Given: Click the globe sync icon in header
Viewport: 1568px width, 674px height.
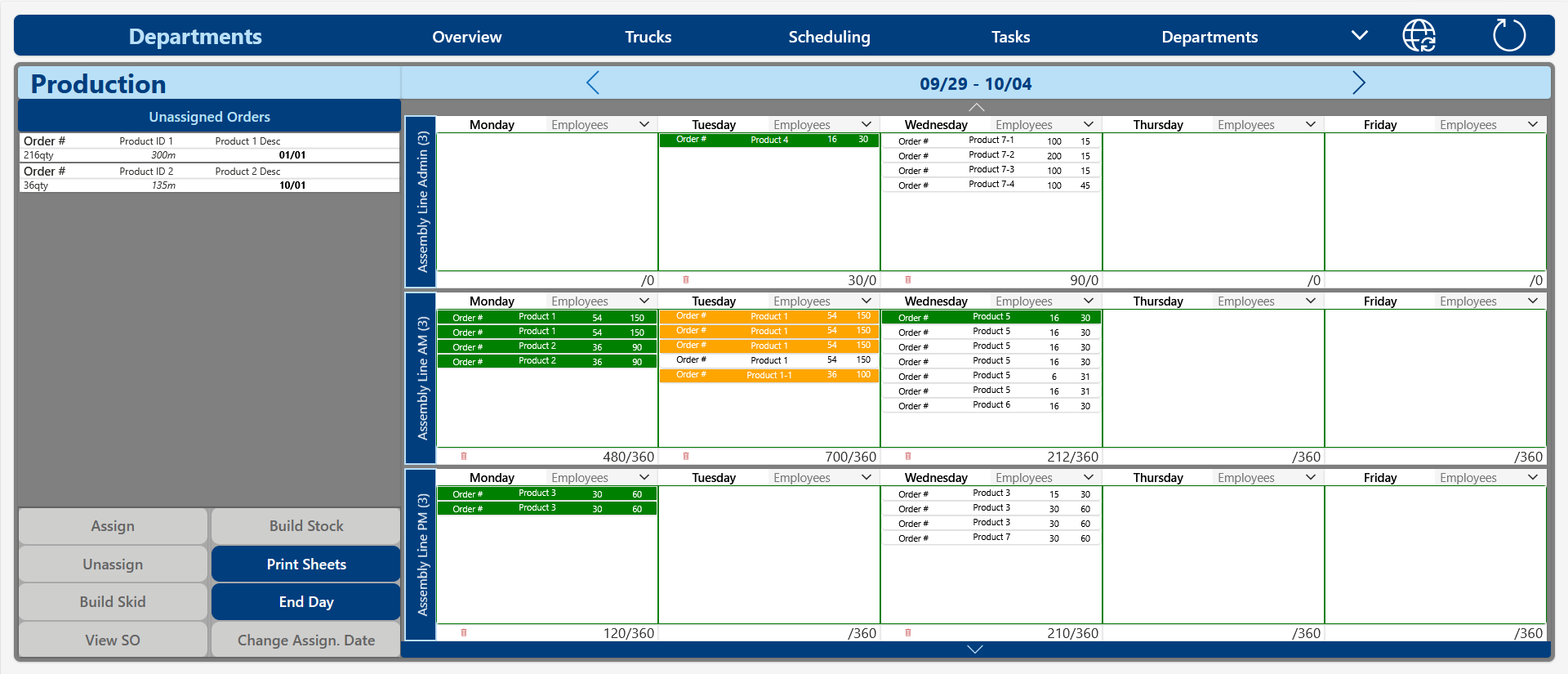Looking at the screenshot, I should click(x=1419, y=36).
